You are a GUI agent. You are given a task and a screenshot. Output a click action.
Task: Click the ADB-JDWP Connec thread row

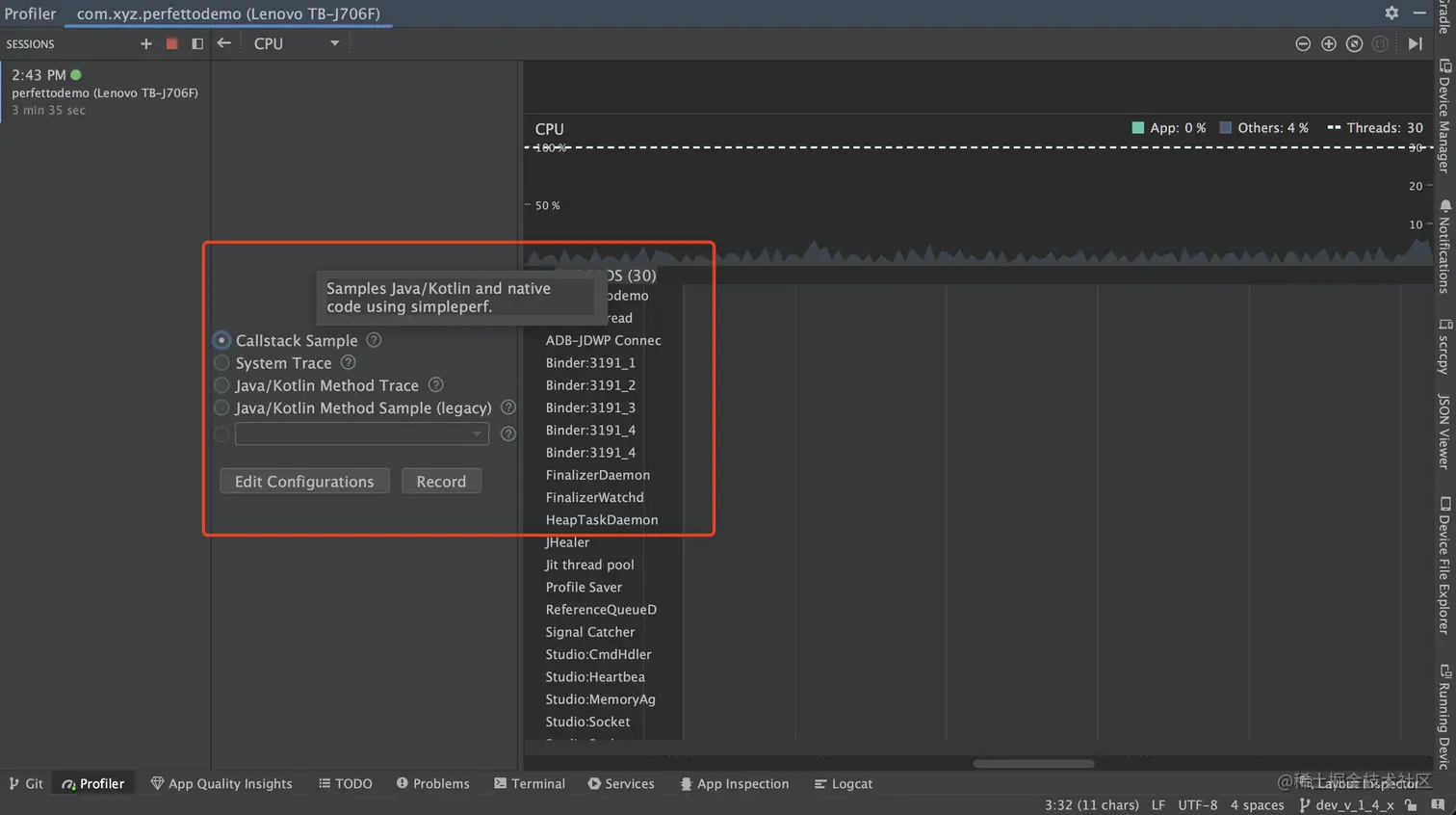pyautogui.click(x=603, y=340)
